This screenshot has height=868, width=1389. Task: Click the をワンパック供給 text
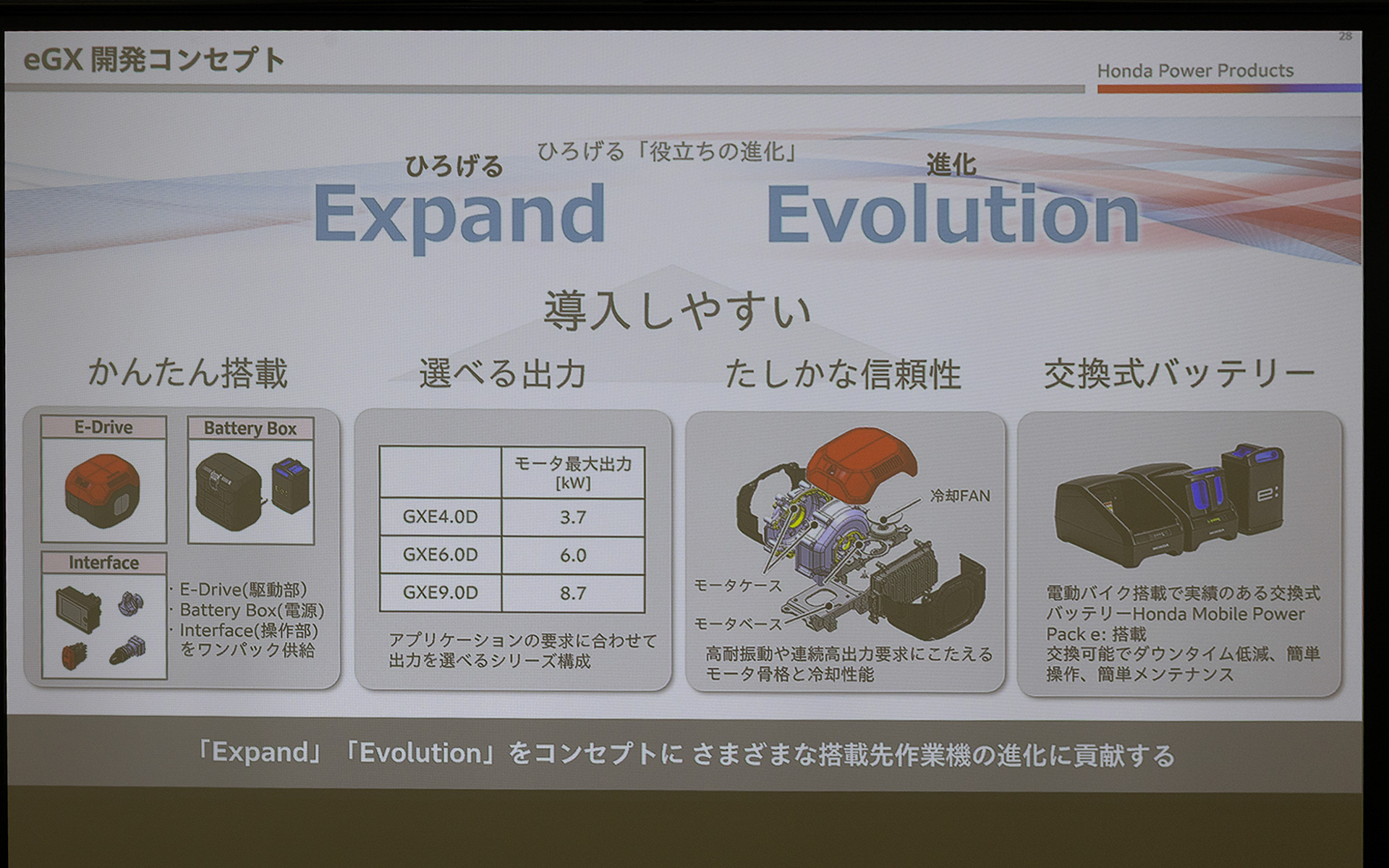pyautogui.click(x=247, y=650)
